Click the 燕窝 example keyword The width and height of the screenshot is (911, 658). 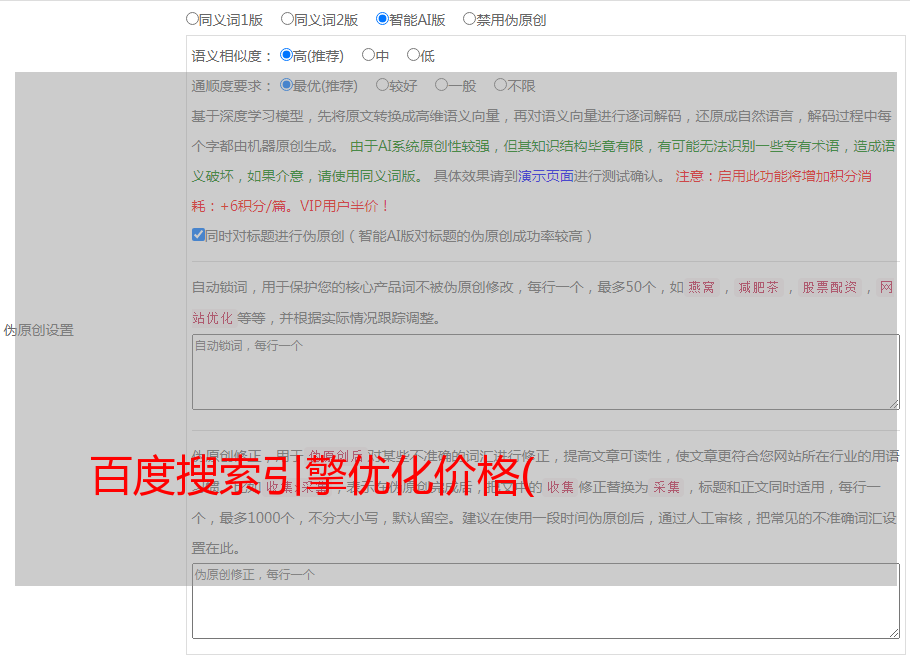coord(701,287)
